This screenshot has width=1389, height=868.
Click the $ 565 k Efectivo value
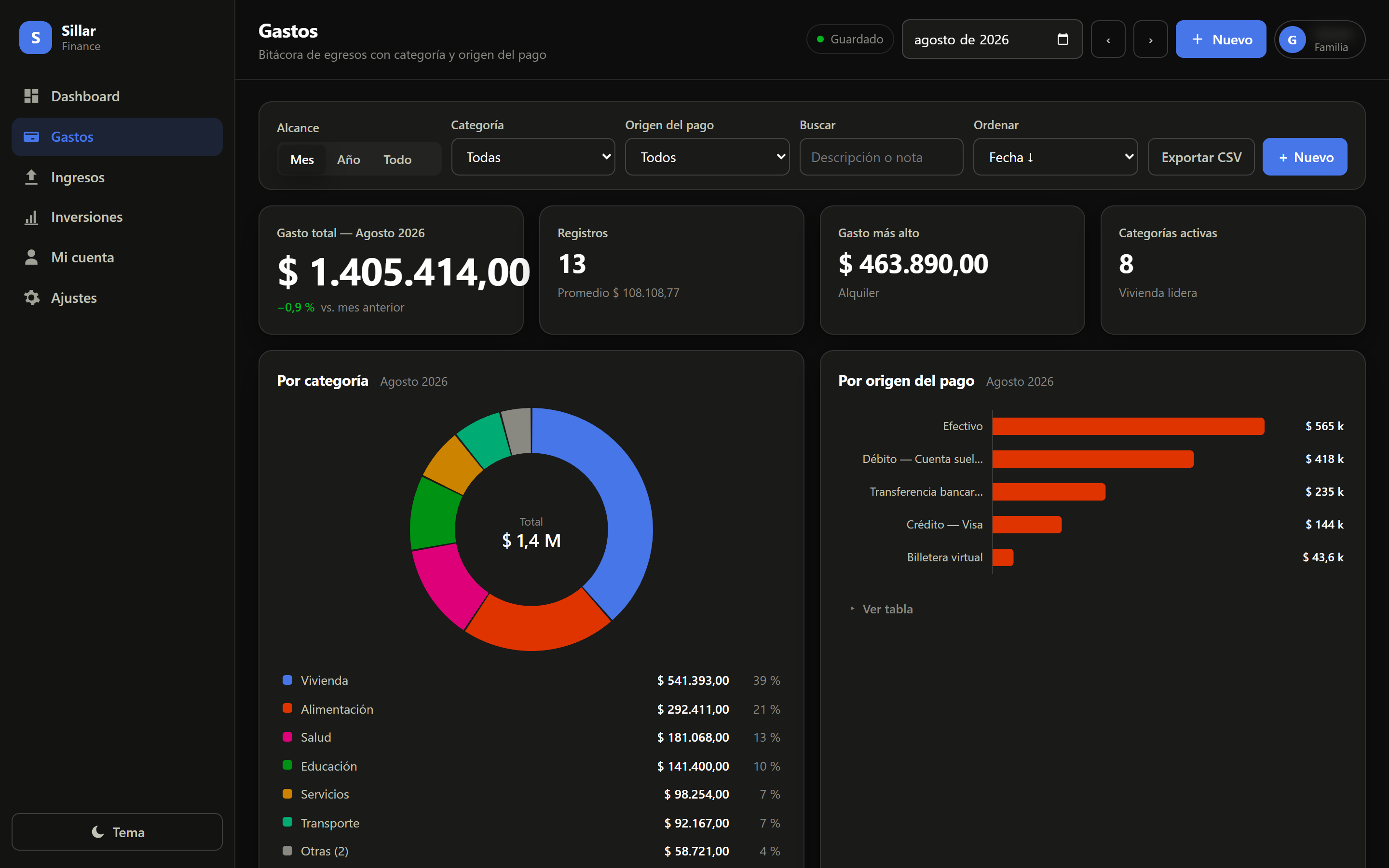(x=1324, y=426)
